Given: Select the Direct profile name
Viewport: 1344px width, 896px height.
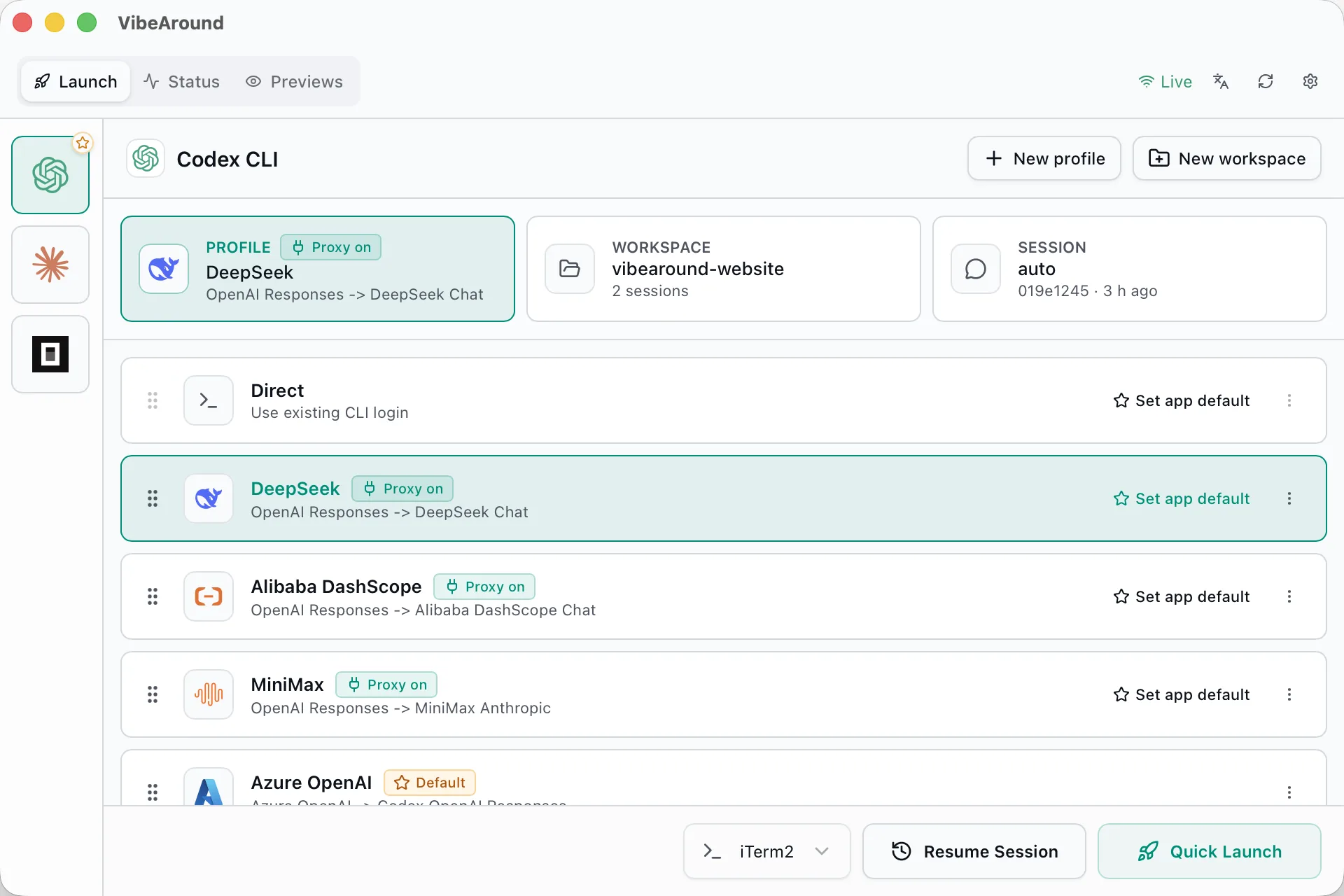Looking at the screenshot, I should point(277,391).
